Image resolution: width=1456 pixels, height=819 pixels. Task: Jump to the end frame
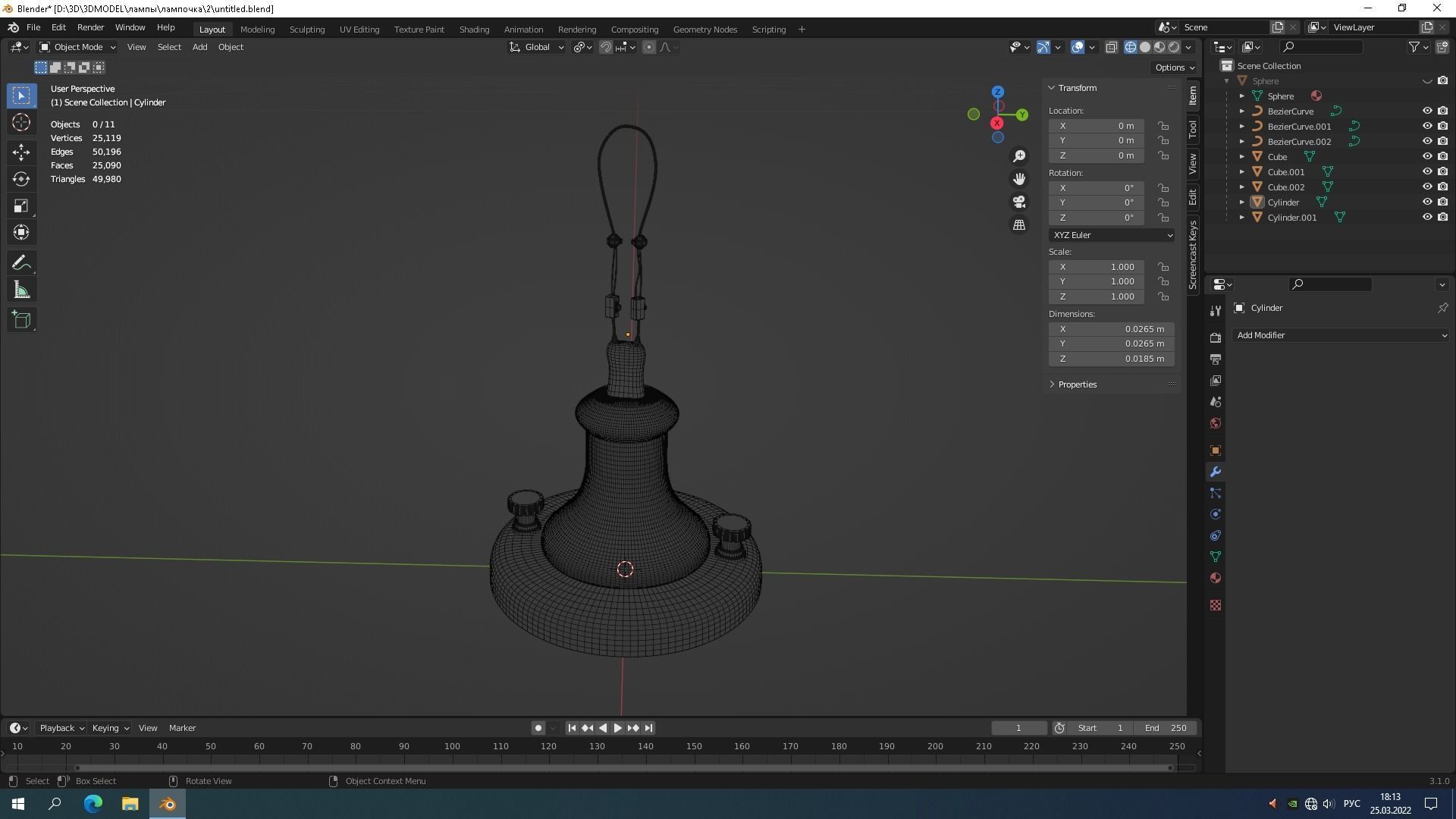pos(648,728)
